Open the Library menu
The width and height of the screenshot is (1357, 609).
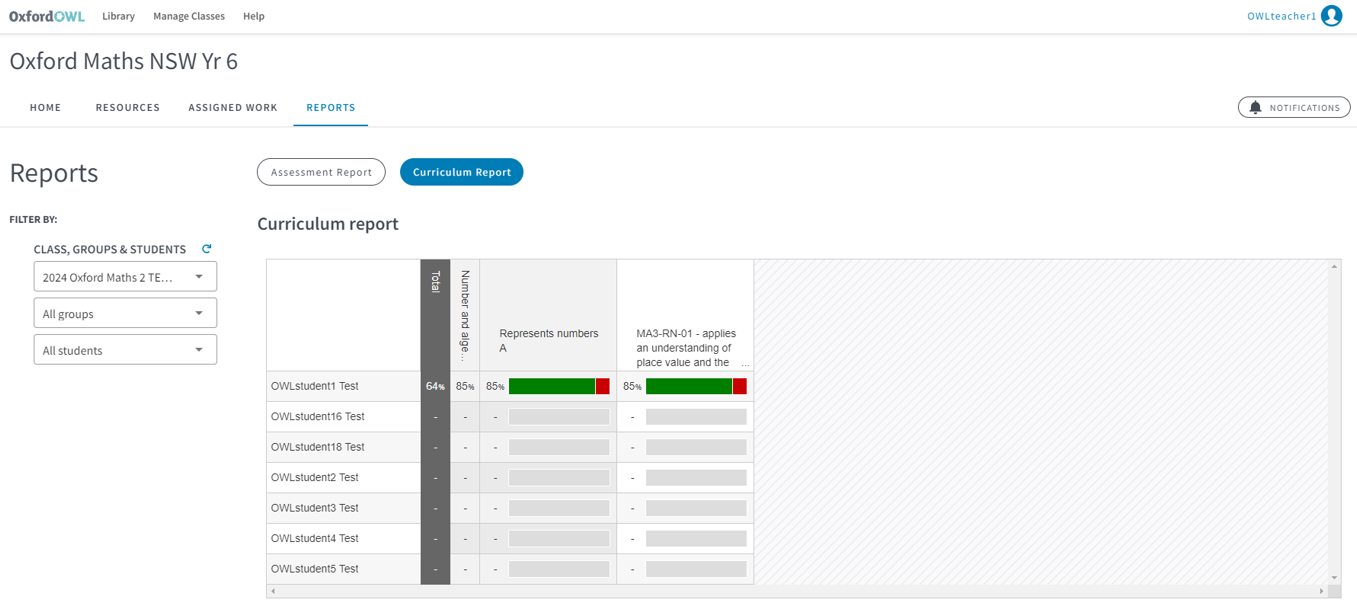click(118, 16)
